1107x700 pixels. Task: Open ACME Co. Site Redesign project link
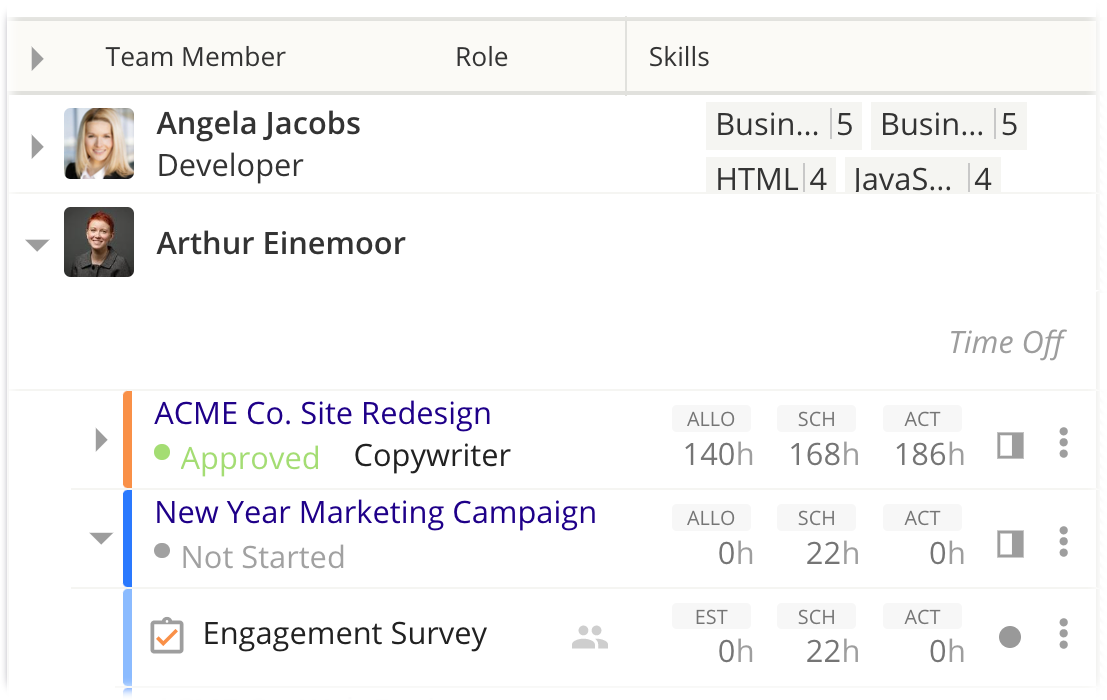(322, 413)
